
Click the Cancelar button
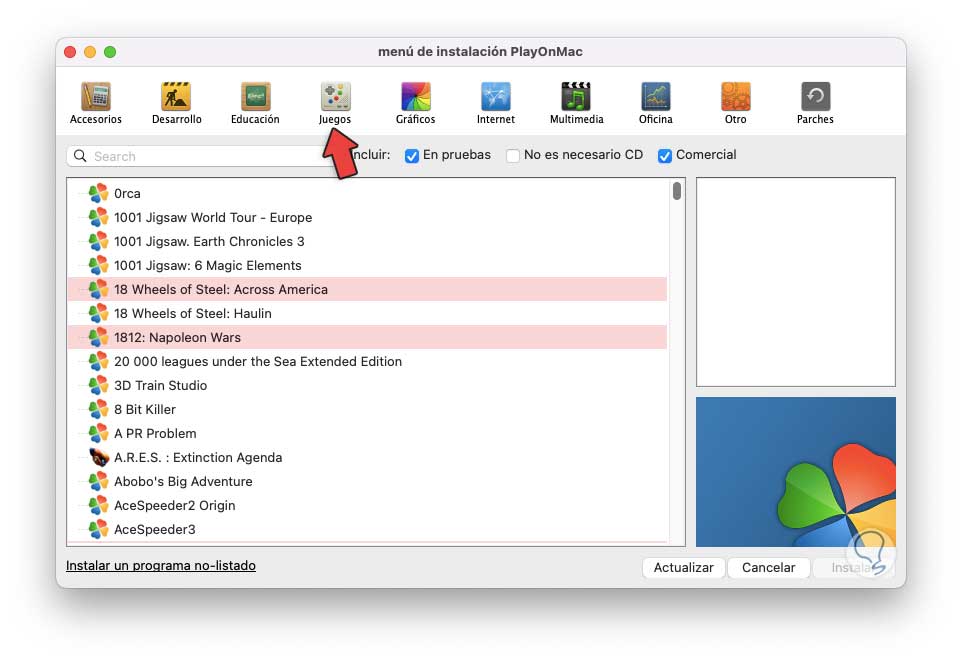tap(768, 568)
